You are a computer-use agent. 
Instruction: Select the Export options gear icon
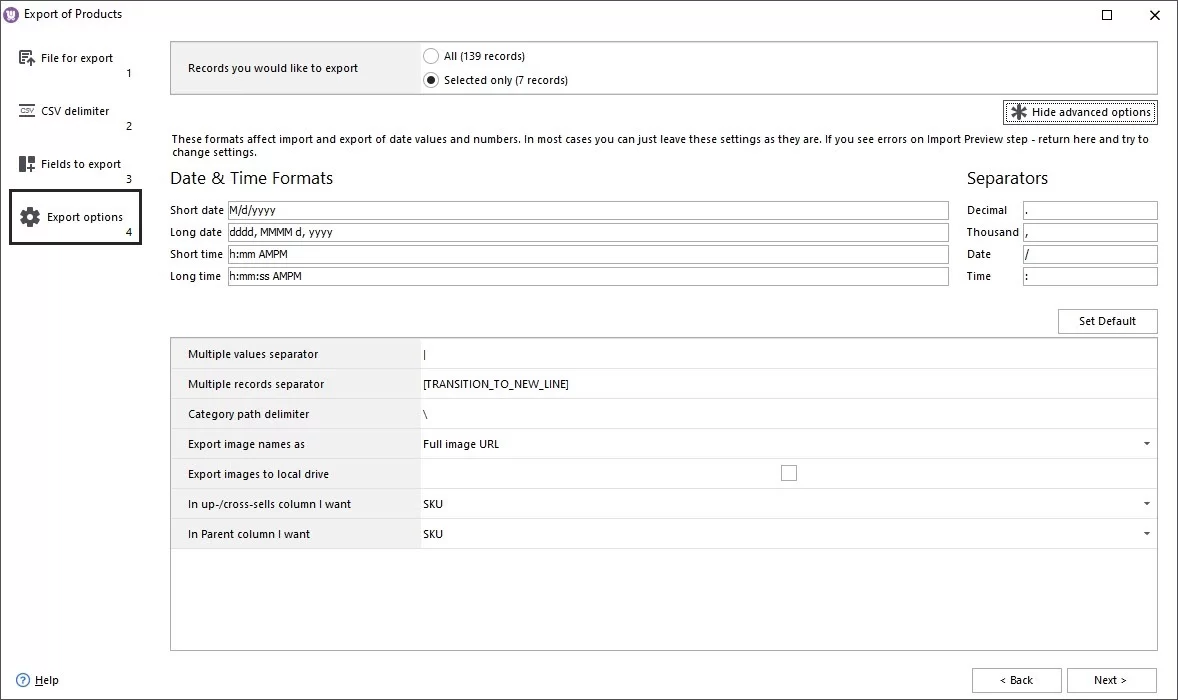click(x=28, y=216)
